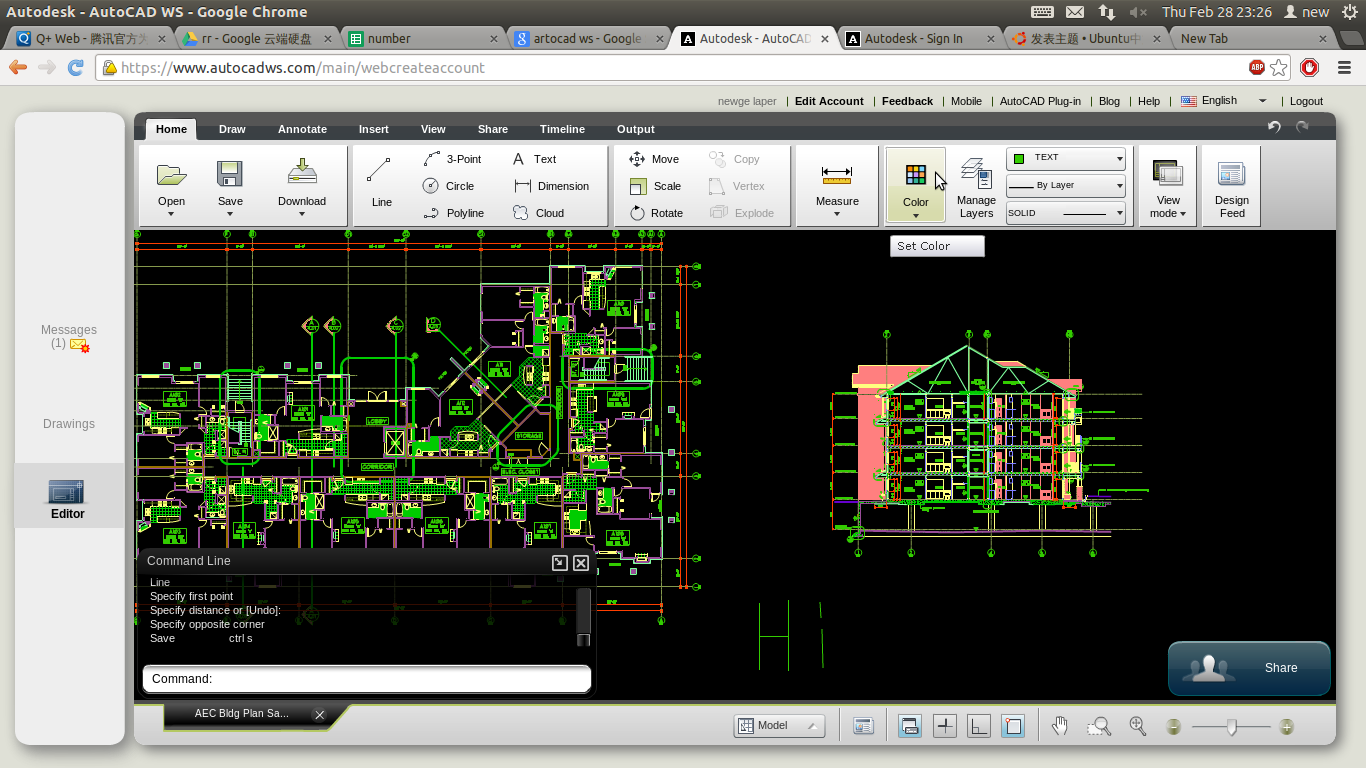The height and width of the screenshot is (768, 1366).
Task: Expand the Measure dropdown arrow
Action: 837,213
